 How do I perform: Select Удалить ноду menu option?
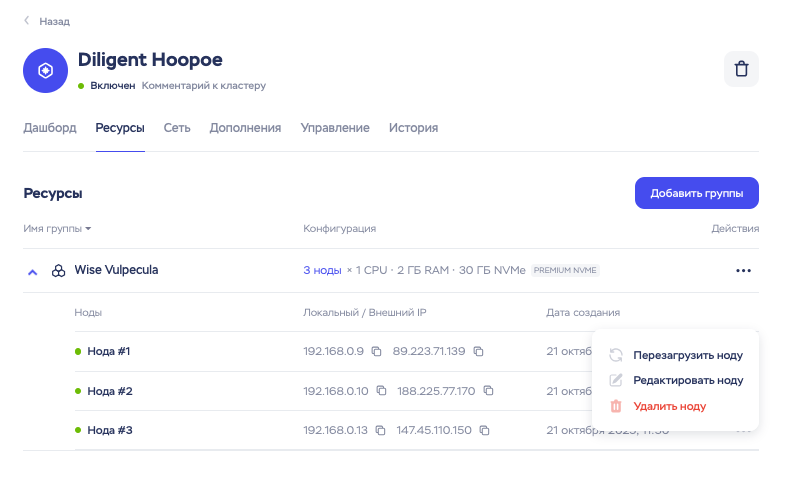click(669, 406)
